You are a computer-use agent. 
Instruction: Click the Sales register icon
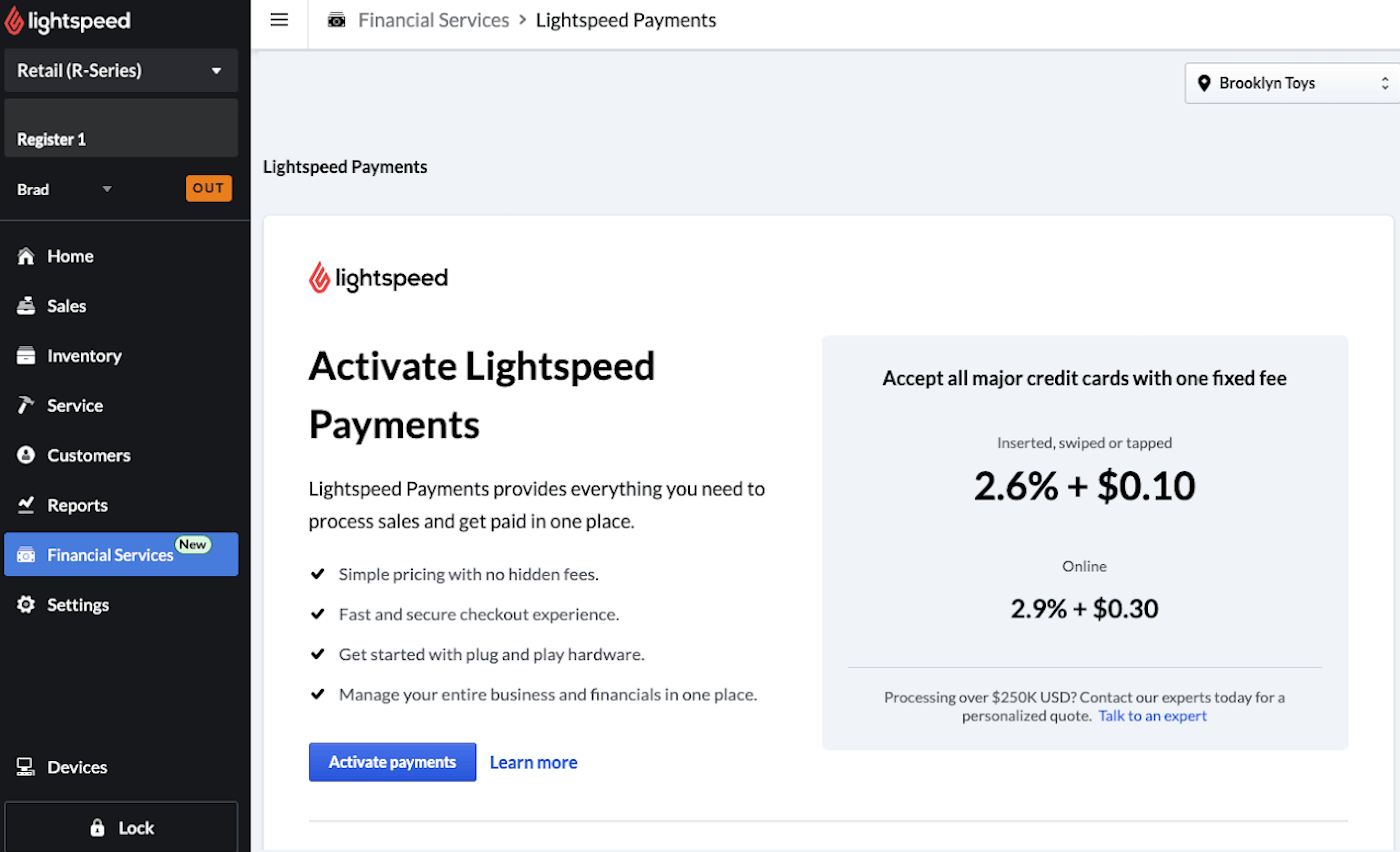point(27,306)
